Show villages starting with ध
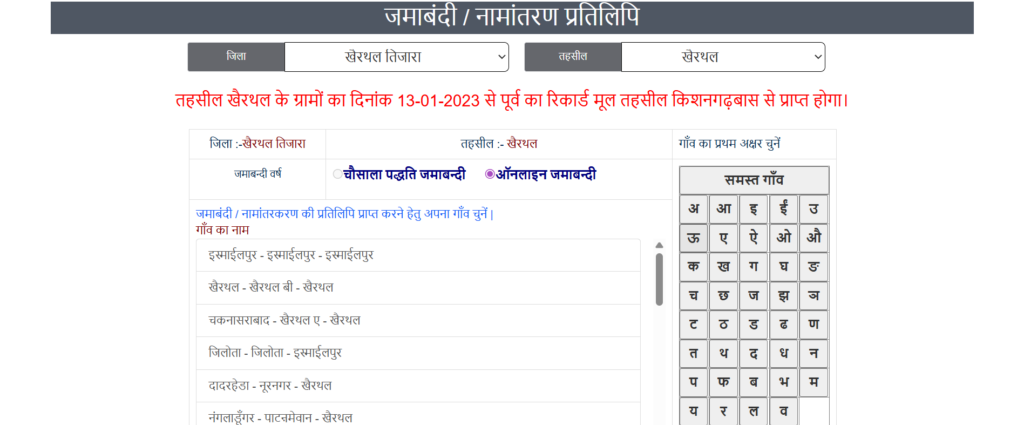The width and height of the screenshot is (1024, 425). [784, 353]
